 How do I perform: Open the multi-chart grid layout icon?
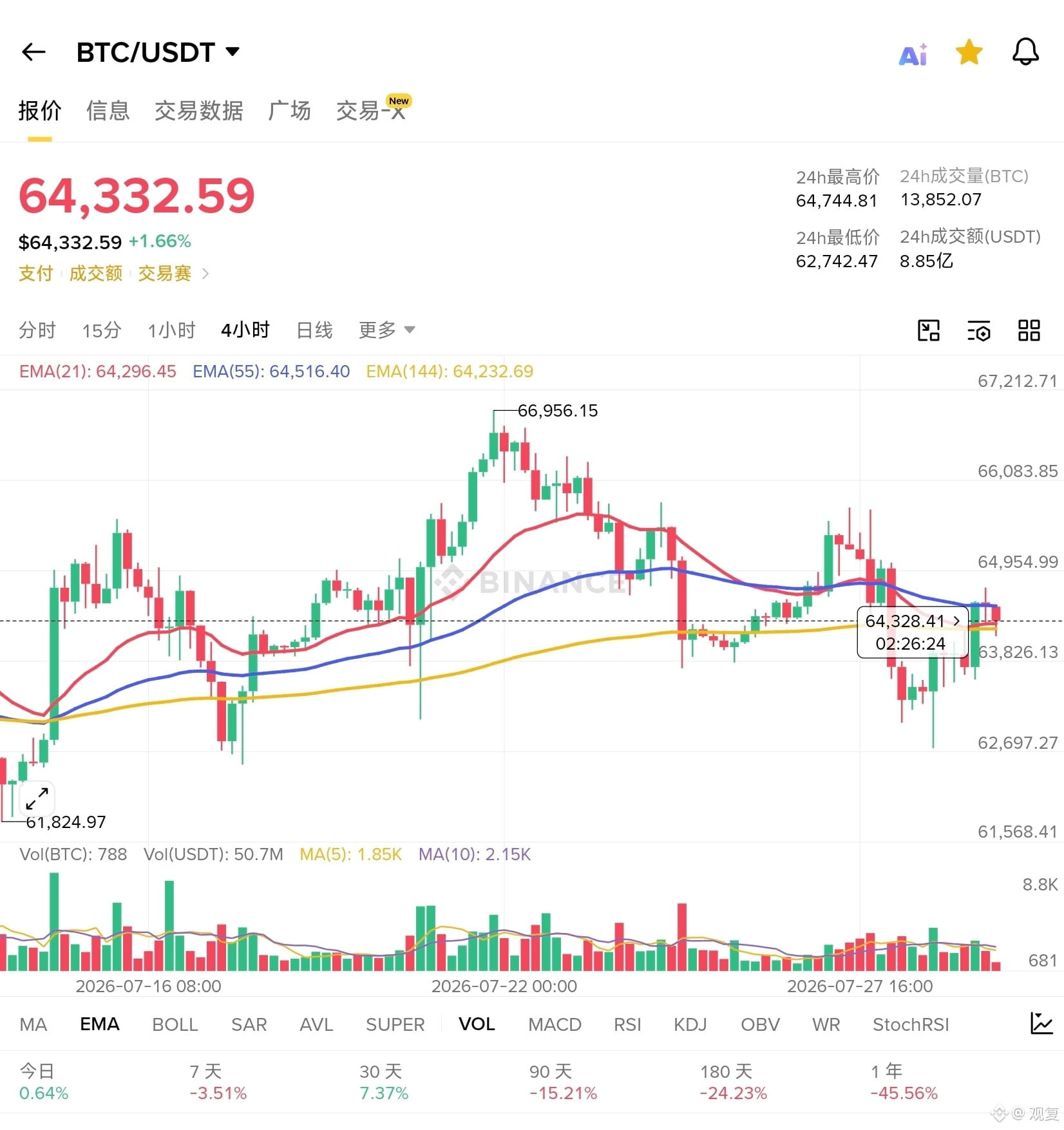(1029, 330)
